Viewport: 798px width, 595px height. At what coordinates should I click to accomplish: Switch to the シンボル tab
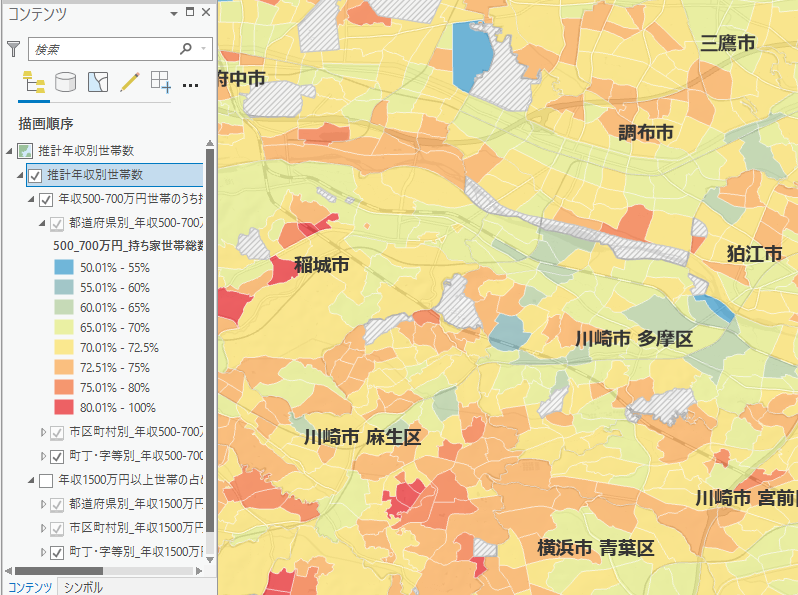[83, 587]
